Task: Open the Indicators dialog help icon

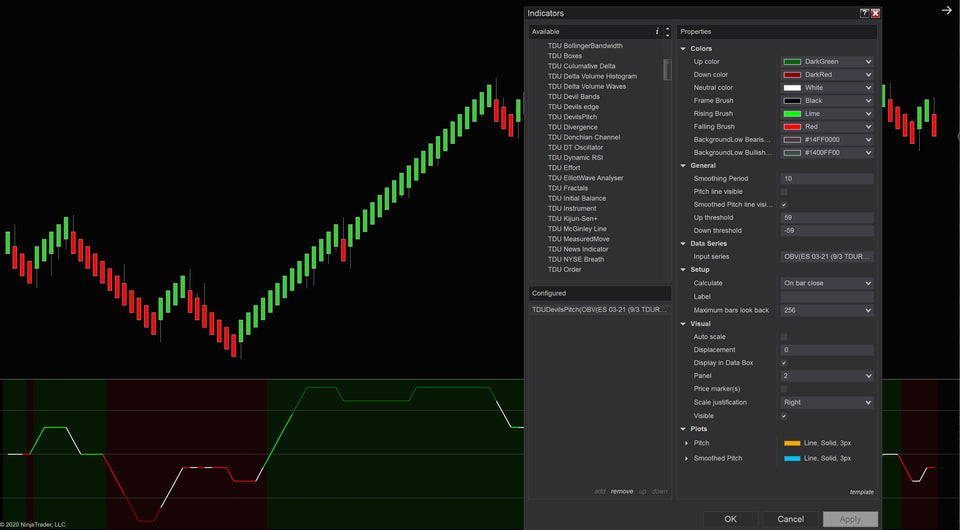Action: (x=864, y=13)
